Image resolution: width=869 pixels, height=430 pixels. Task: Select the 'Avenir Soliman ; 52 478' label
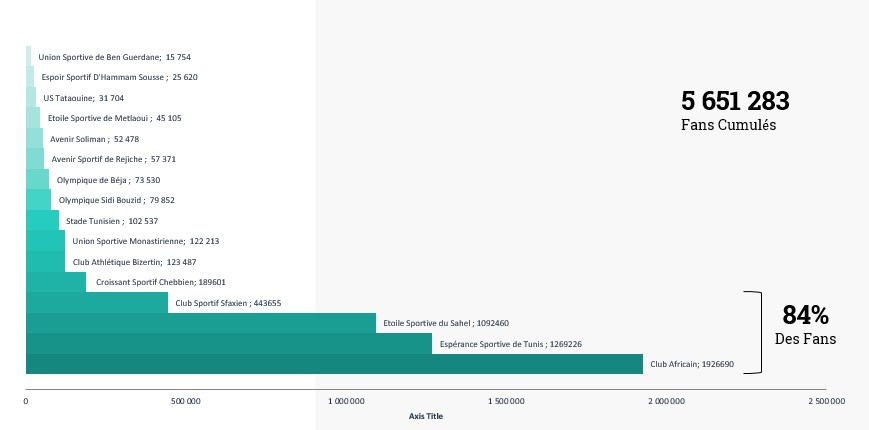pos(95,139)
